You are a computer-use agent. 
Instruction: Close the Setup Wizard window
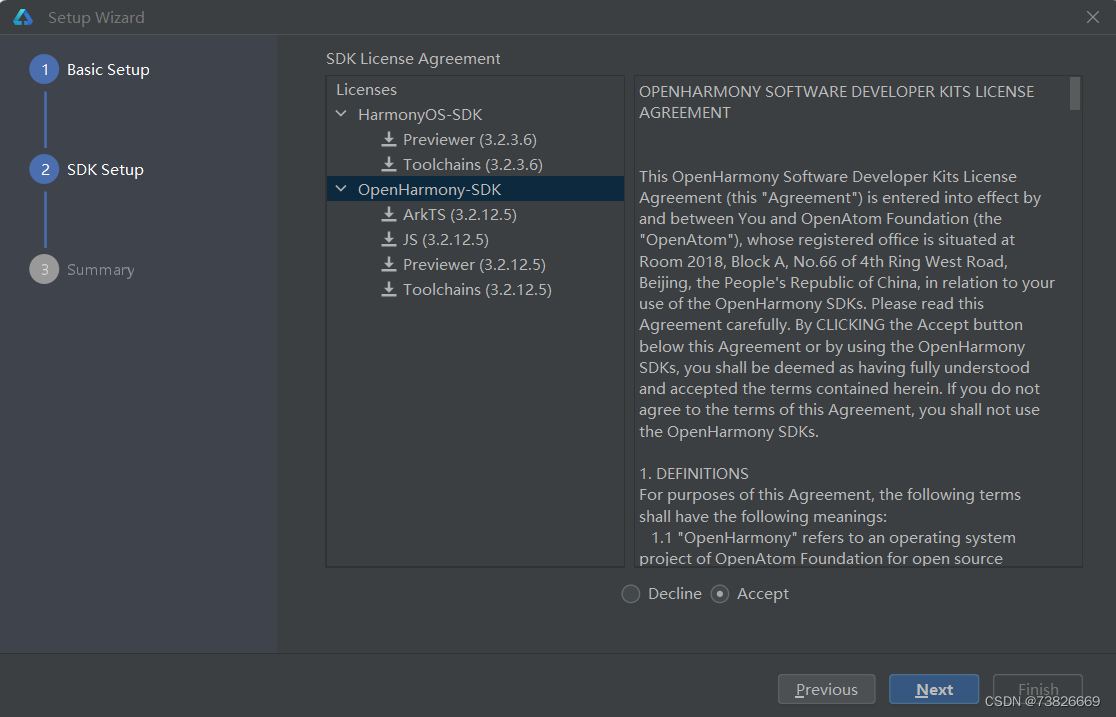(1093, 17)
